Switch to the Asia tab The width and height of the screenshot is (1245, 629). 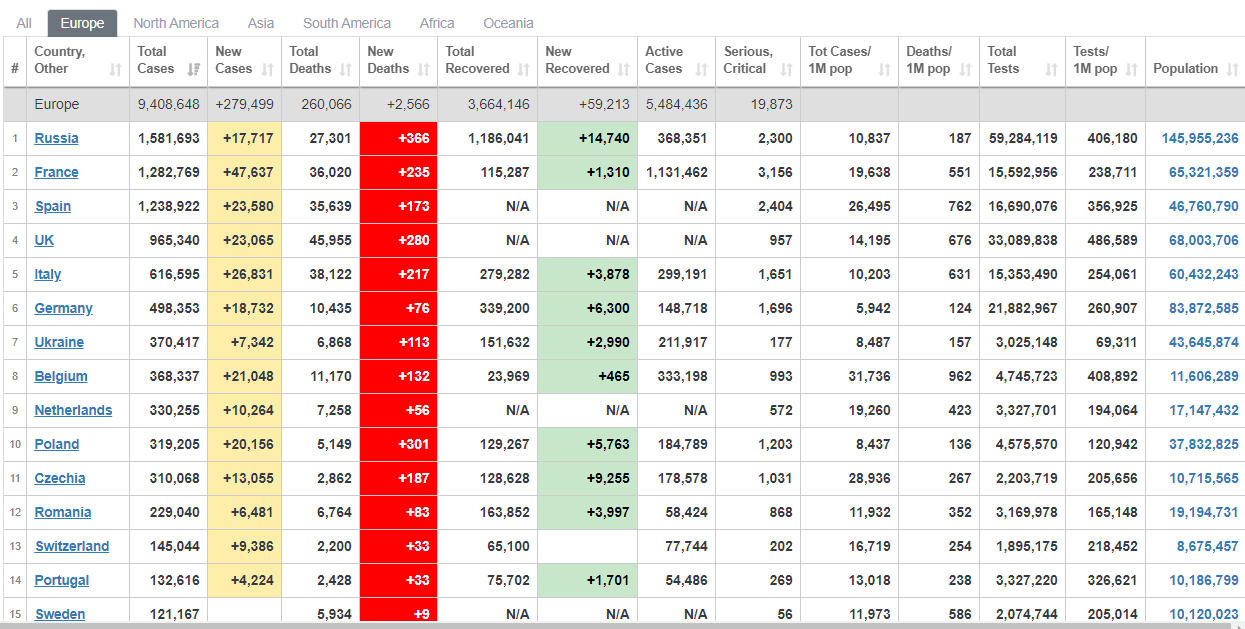coord(261,23)
